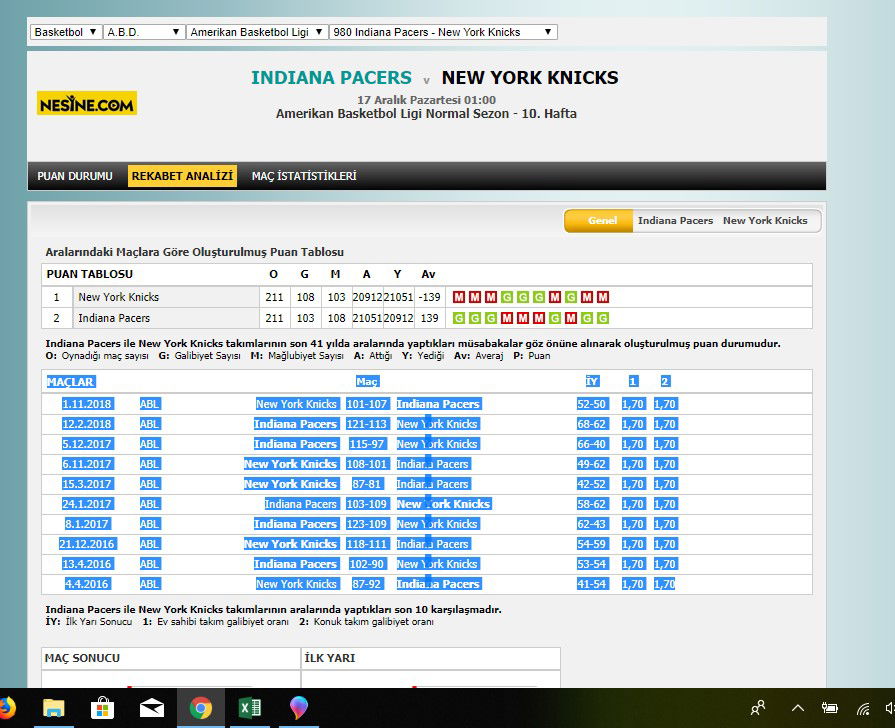The width and height of the screenshot is (895, 728).
Task: Open the 980 Indiana Pacers match dropdown
Action: (443, 32)
